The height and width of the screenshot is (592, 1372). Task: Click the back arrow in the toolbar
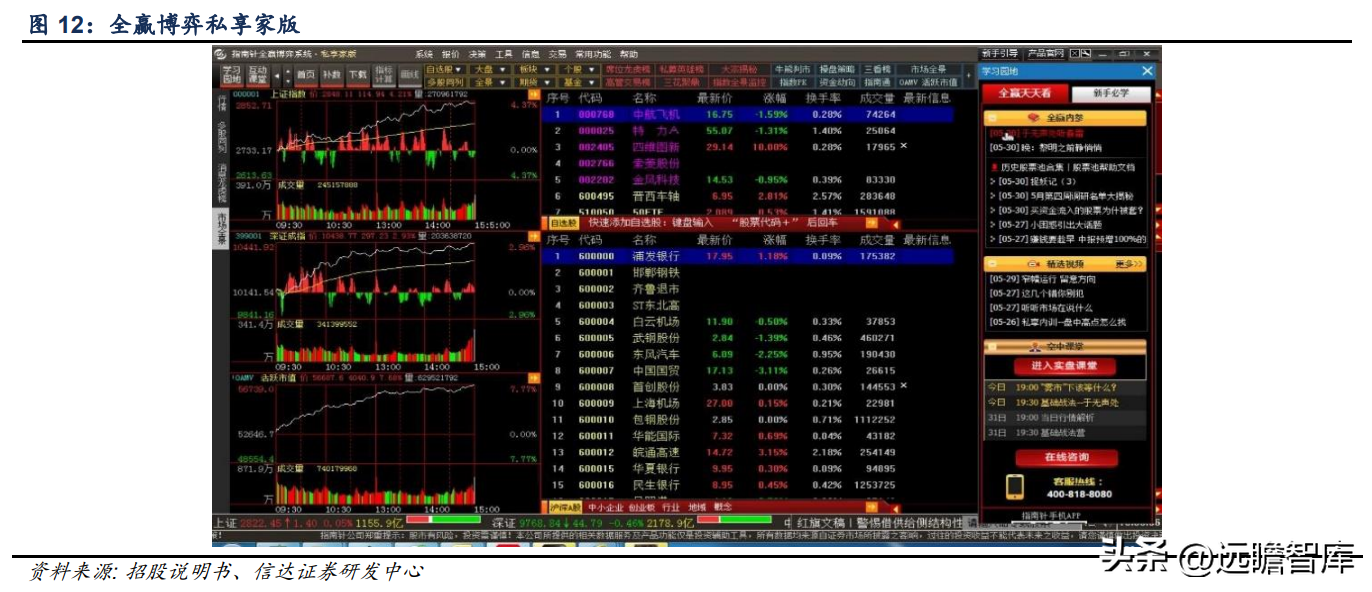coord(277,74)
